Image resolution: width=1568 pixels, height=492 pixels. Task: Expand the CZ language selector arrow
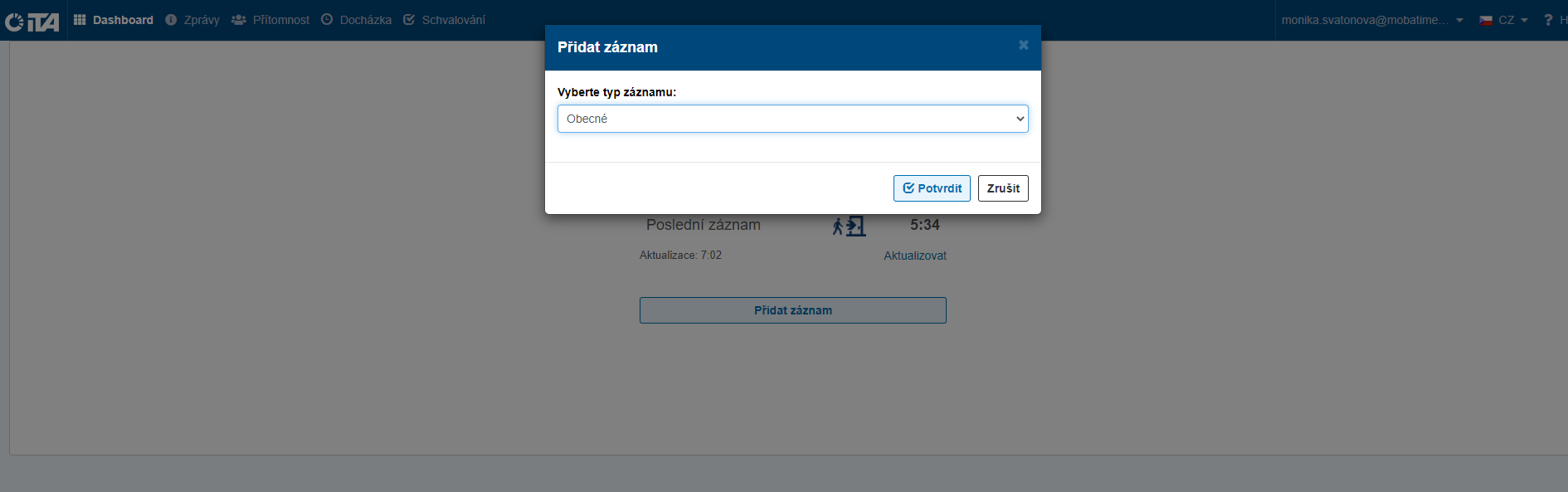(x=1524, y=20)
